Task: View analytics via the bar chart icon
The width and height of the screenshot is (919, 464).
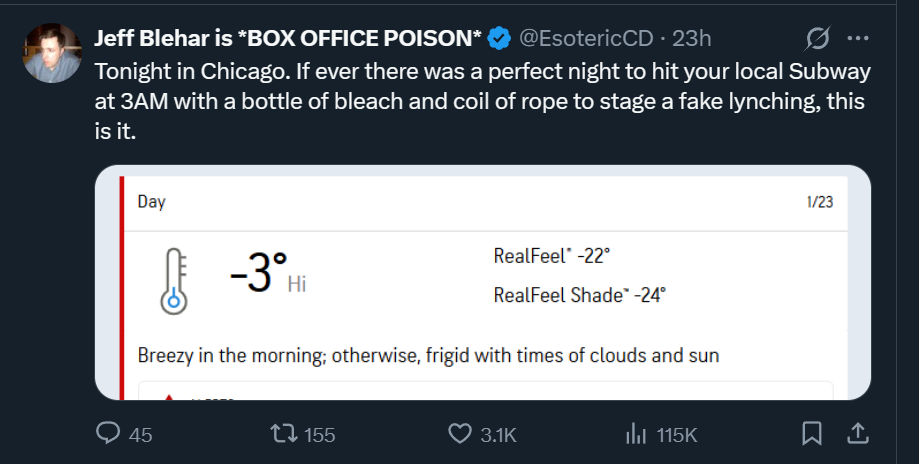Action: click(x=635, y=434)
